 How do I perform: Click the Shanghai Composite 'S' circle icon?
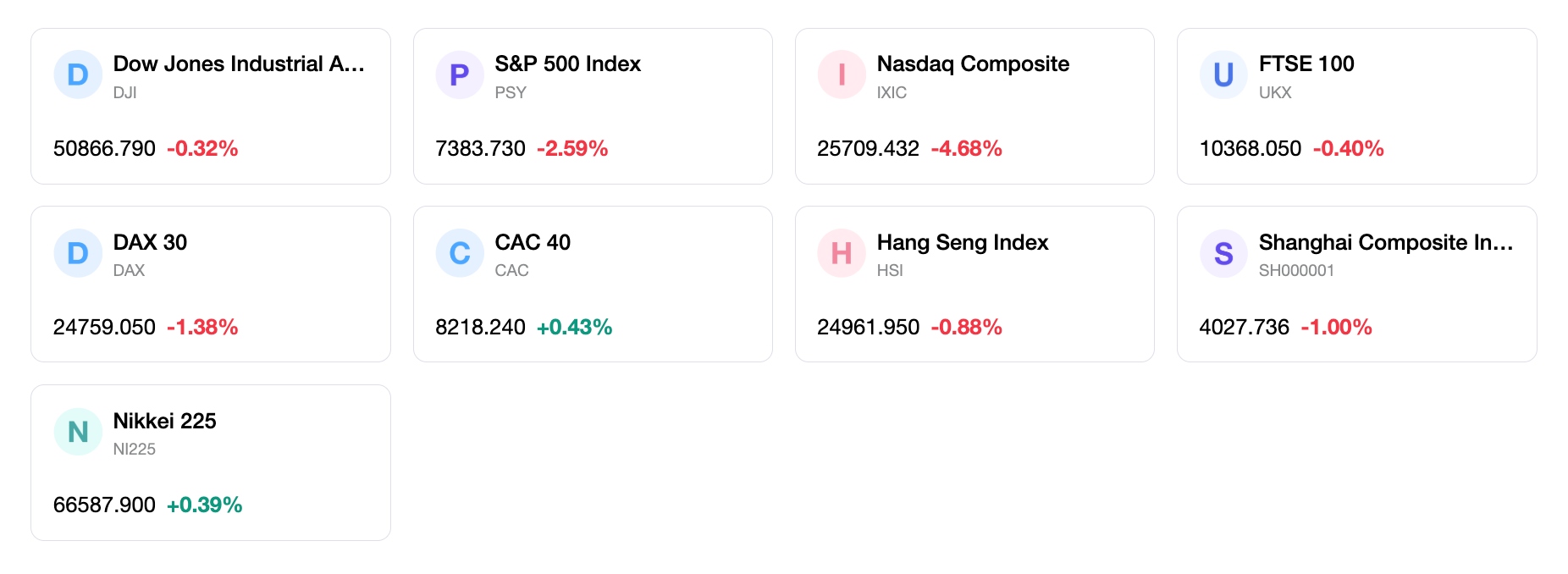1223,253
